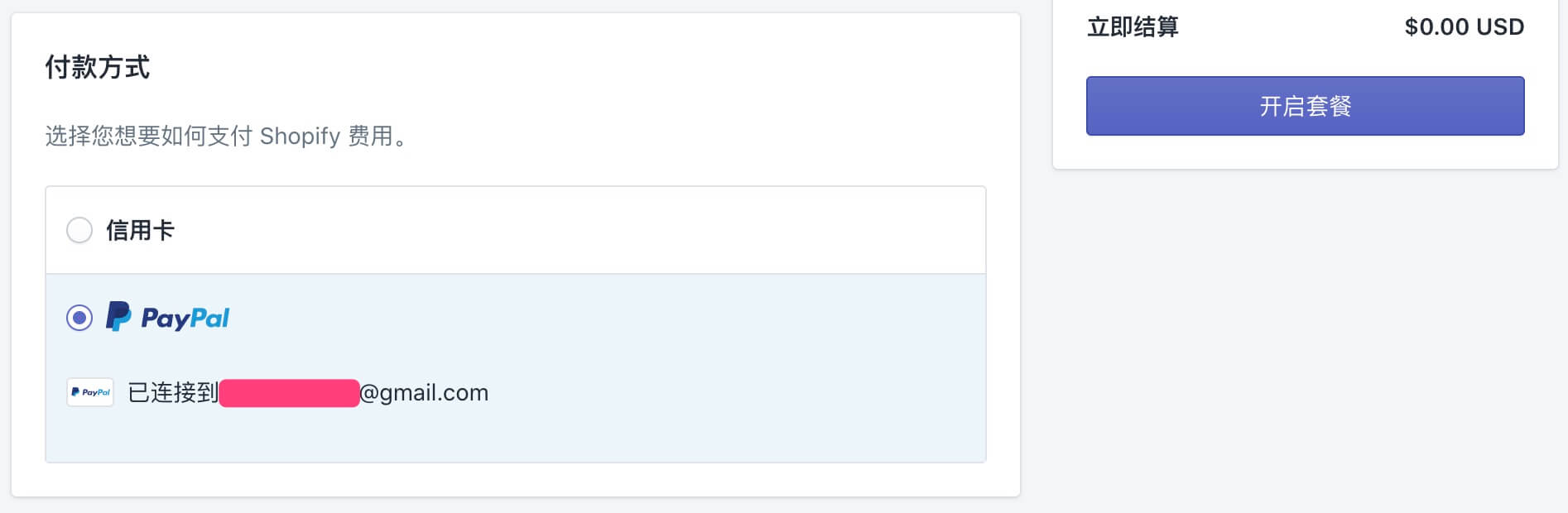Click the 信用卡 option label
Screen dimensions: 1568x513
click(x=140, y=230)
